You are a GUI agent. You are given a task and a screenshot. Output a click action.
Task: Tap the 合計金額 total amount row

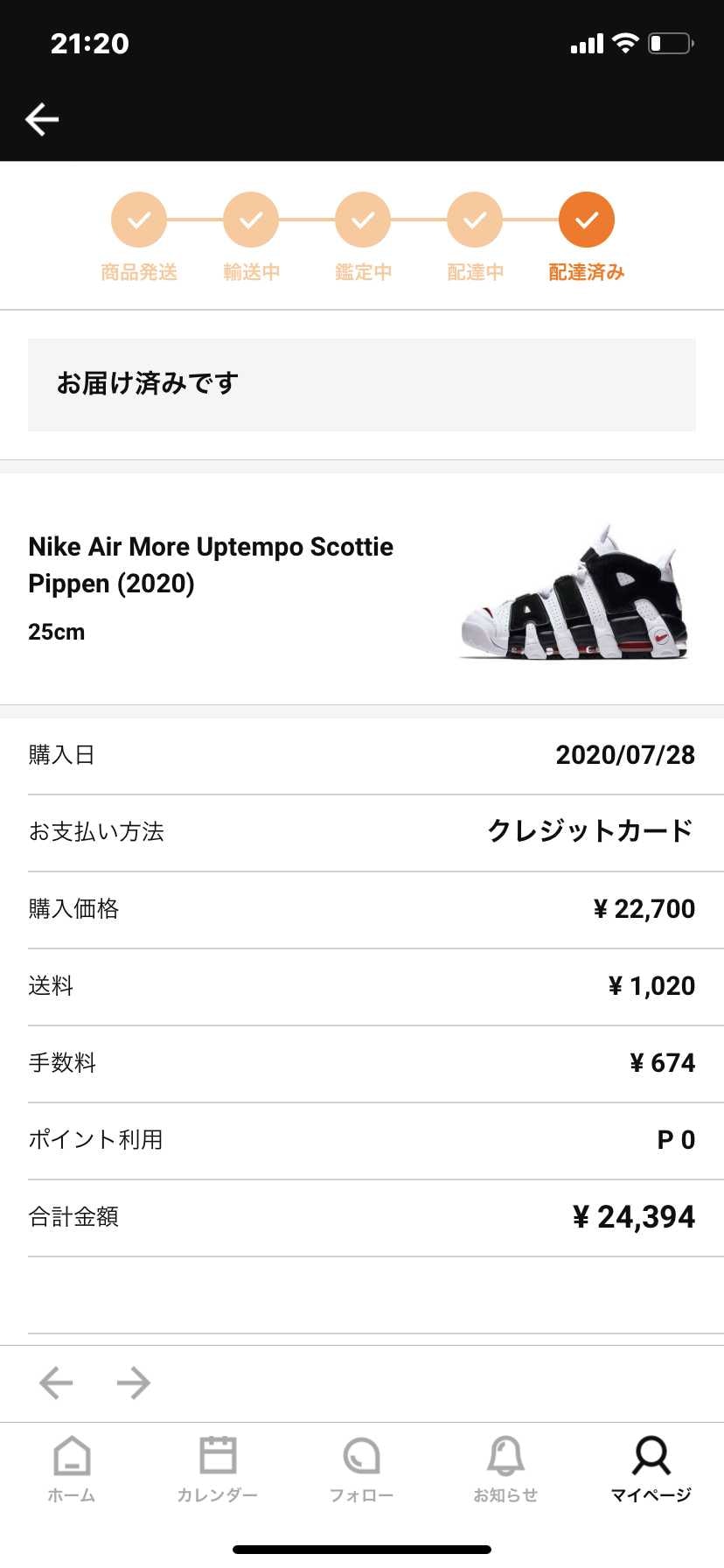362,1218
